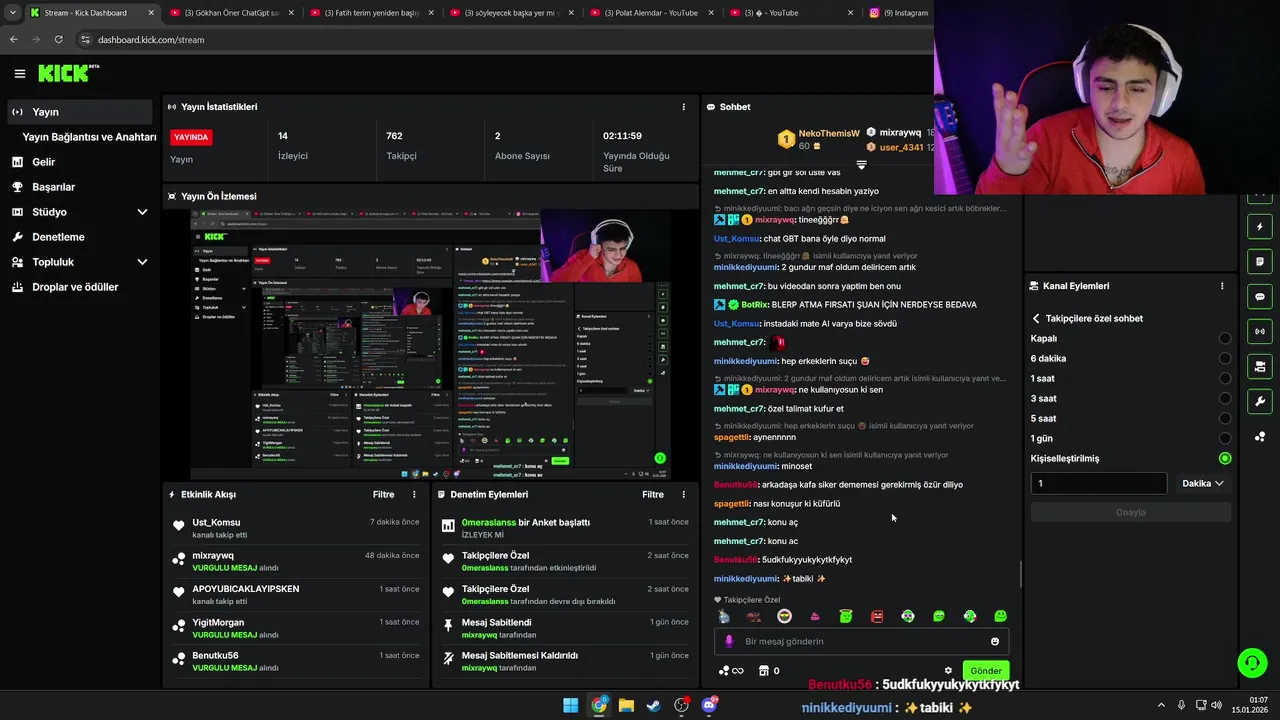Open the Etkinlik Akışı three-dot menu
Image resolution: width=1280 pixels, height=720 pixels.
click(414, 494)
